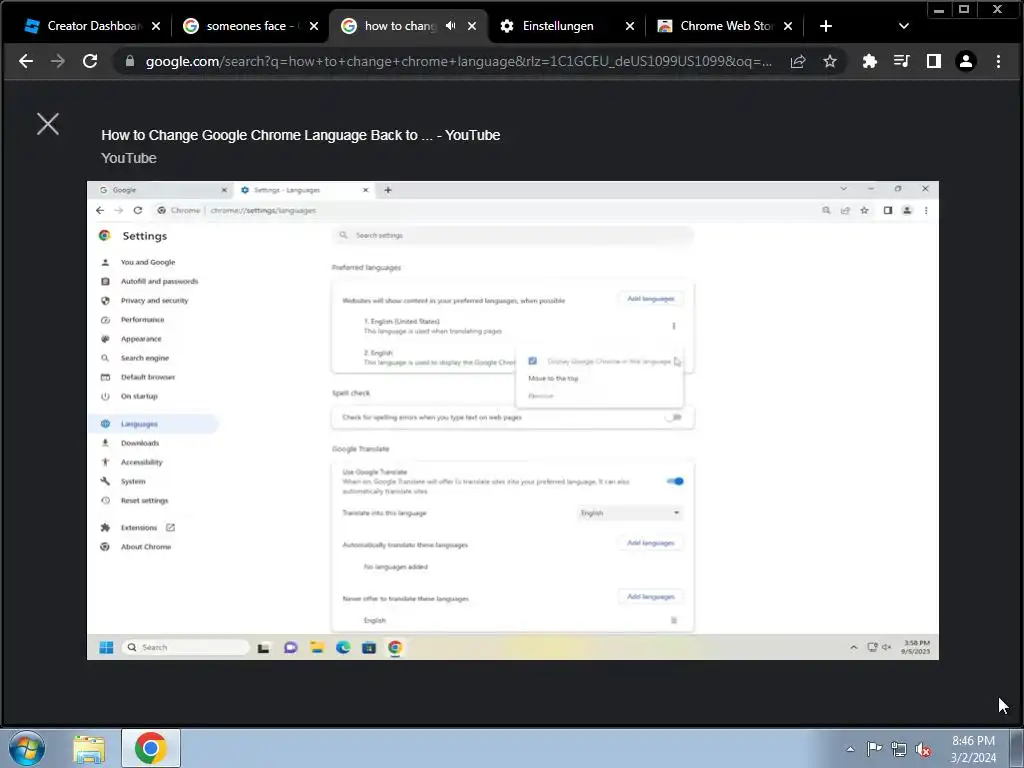Click the YouTube source label under the title

click(x=129, y=158)
